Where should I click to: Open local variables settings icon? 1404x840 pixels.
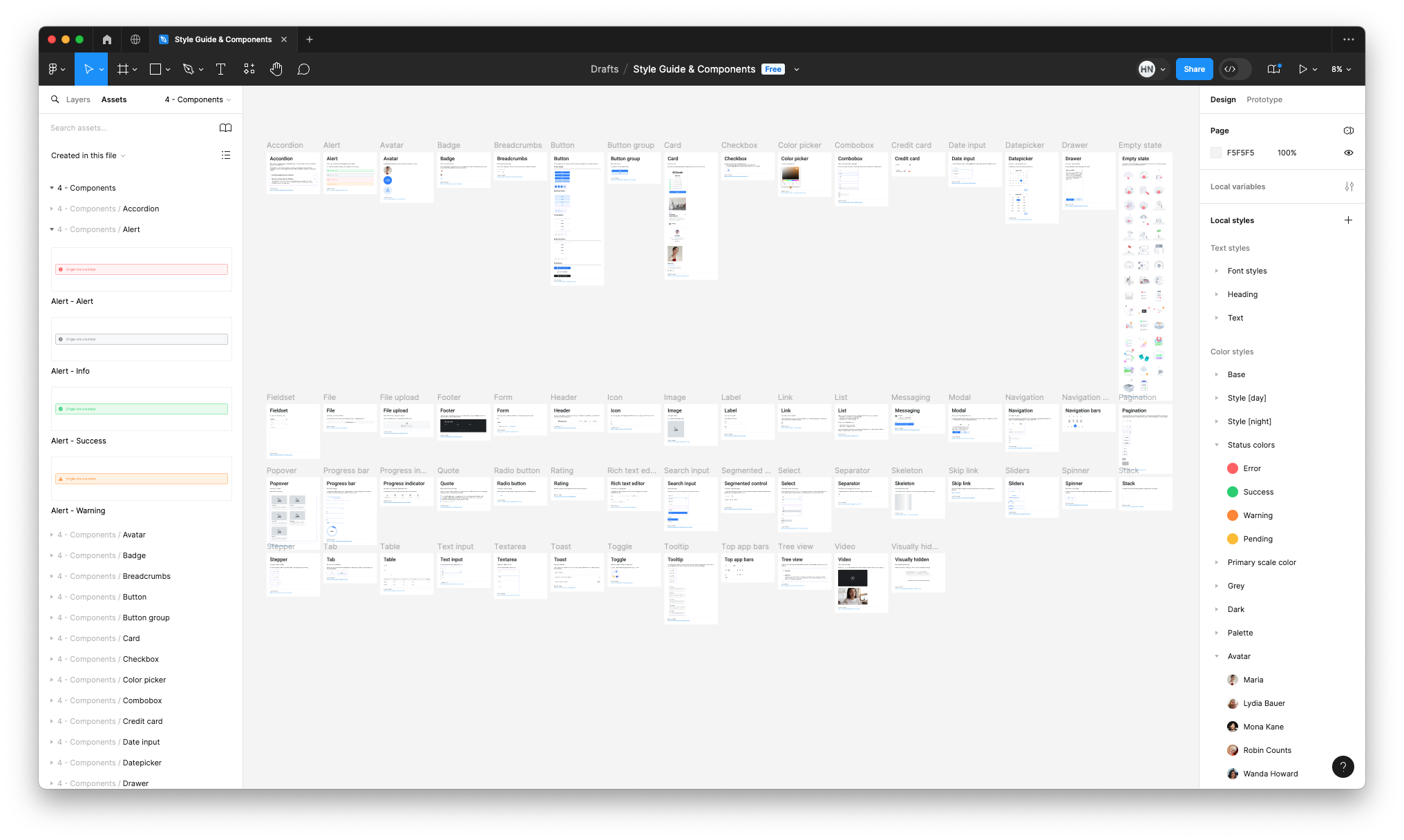[1349, 187]
